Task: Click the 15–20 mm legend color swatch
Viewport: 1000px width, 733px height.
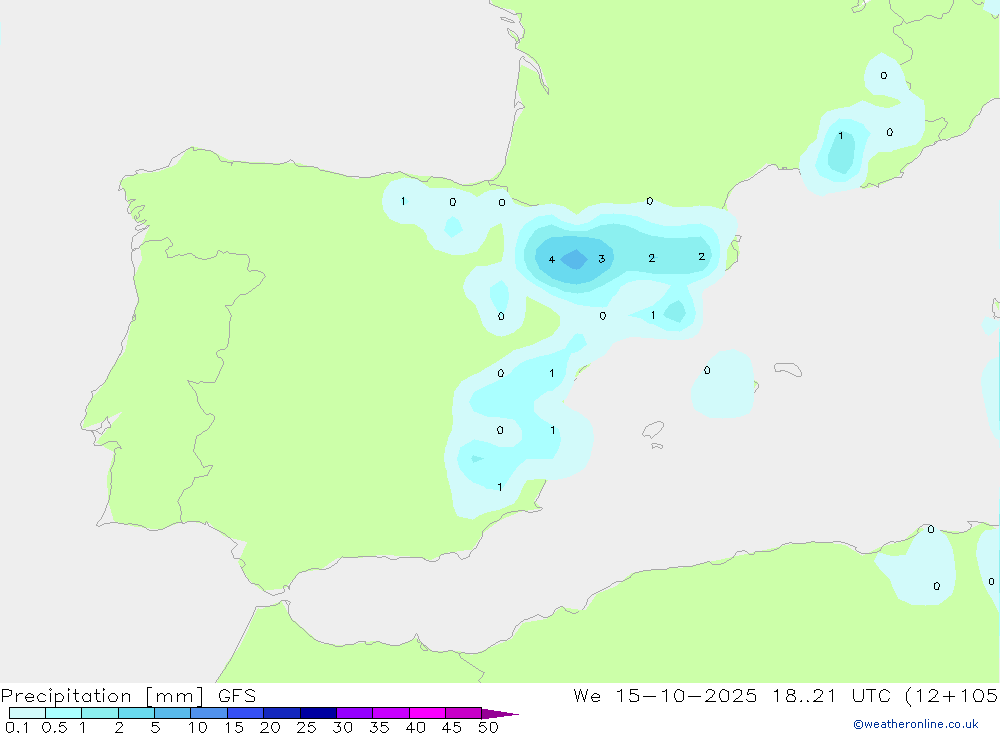Action: pyautogui.click(x=245, y=713)
